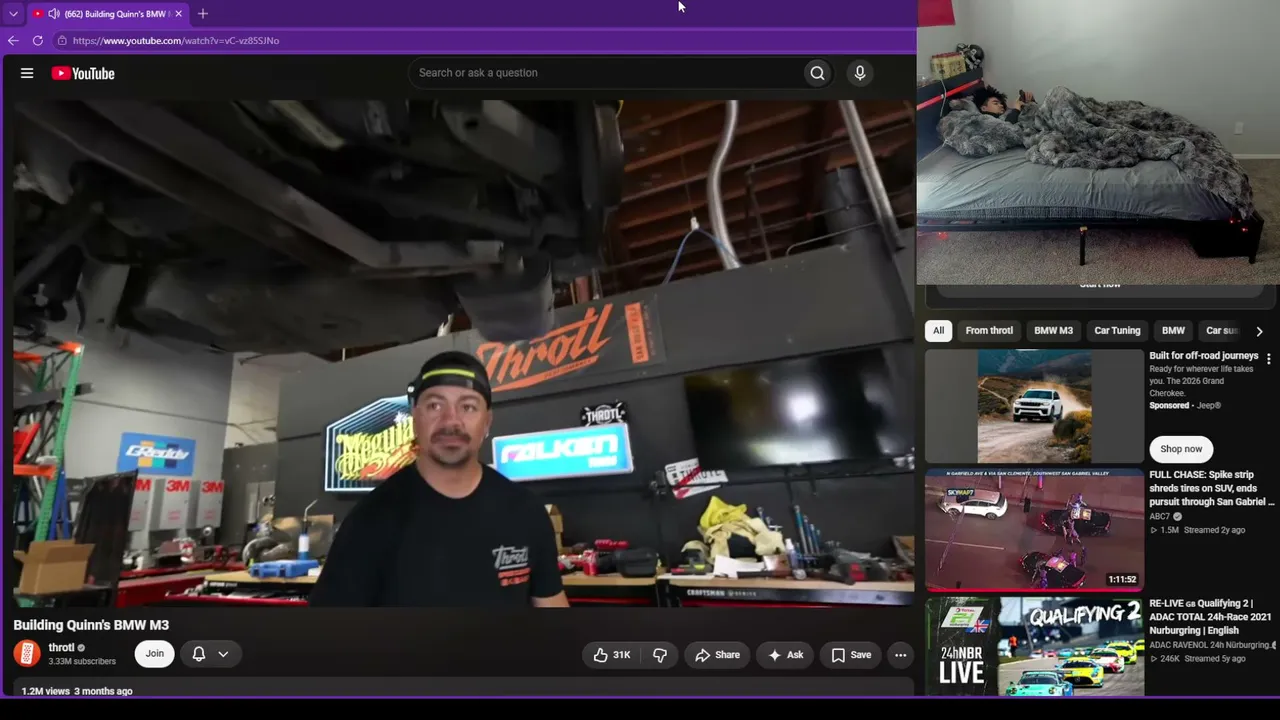Image resolution: width=1280 pixels, height=720 pixels.
Task: Open the YouTube guide hamburger menu
Action: click(x=27, y=73)
